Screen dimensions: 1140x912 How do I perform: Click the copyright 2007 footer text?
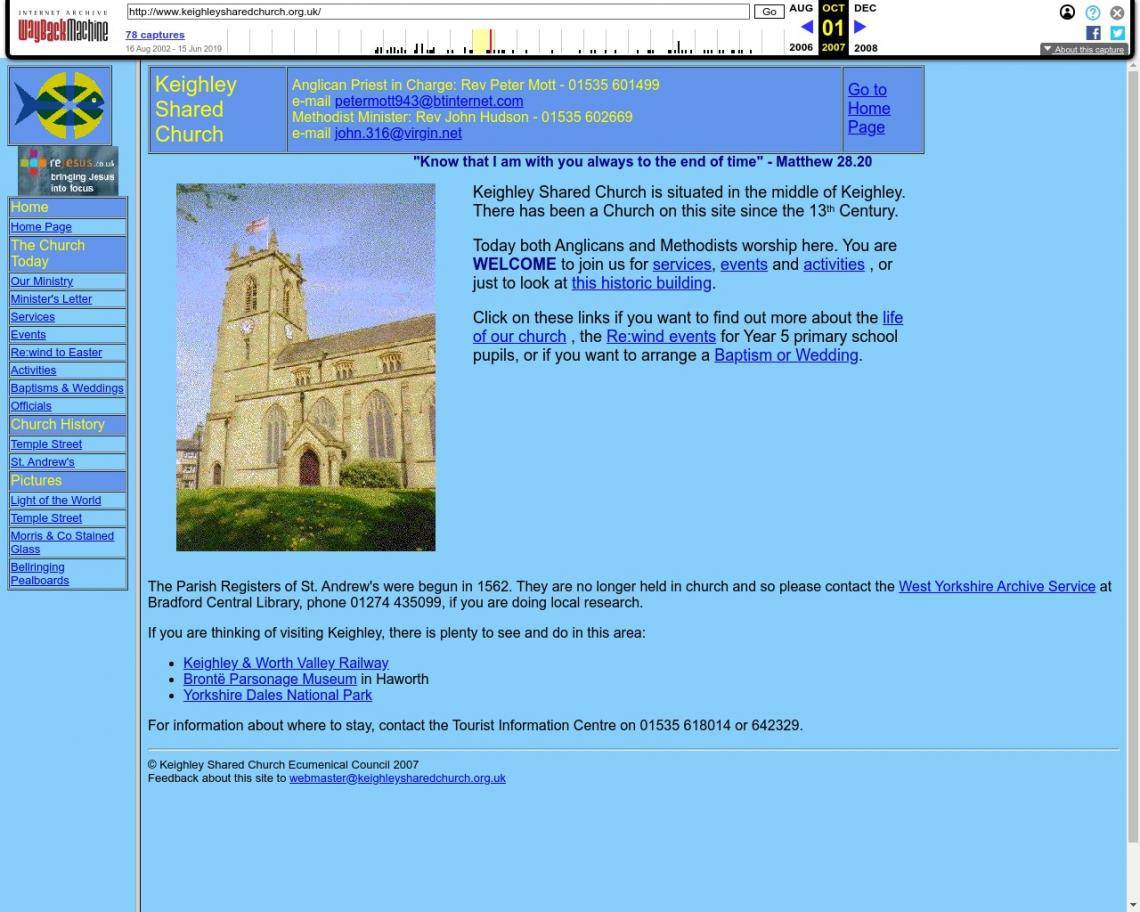pos(283,765)
